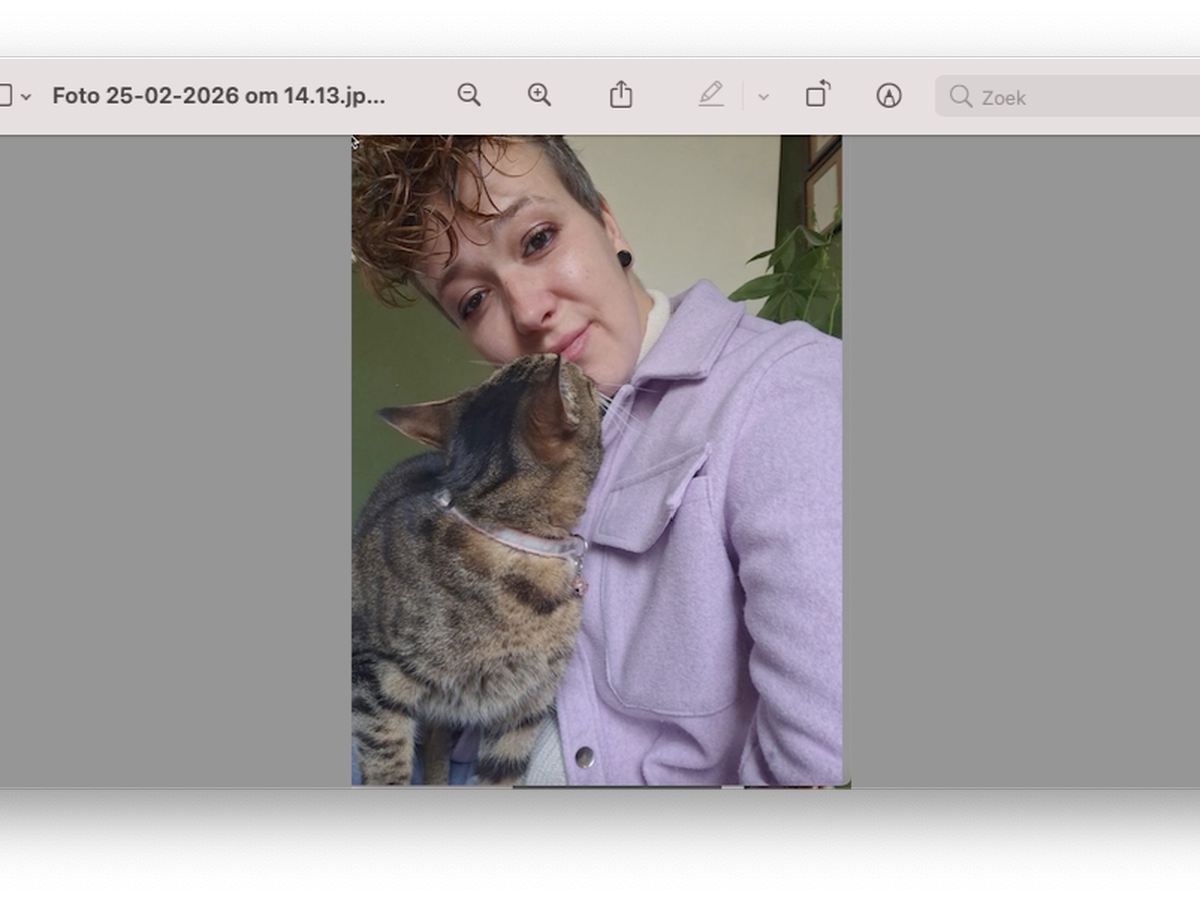
Task: Click the file title Foto 25-02-2026 om 14.13
Action: click(218, 96)
